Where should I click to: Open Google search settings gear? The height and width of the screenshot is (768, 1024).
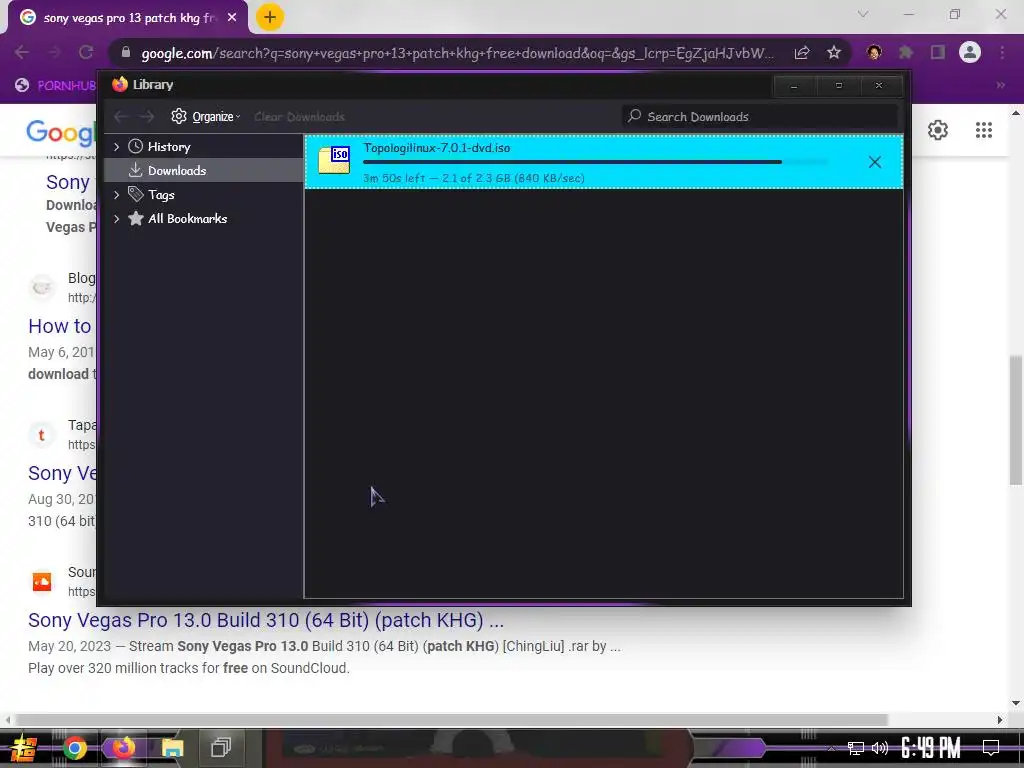click(938, 130)
